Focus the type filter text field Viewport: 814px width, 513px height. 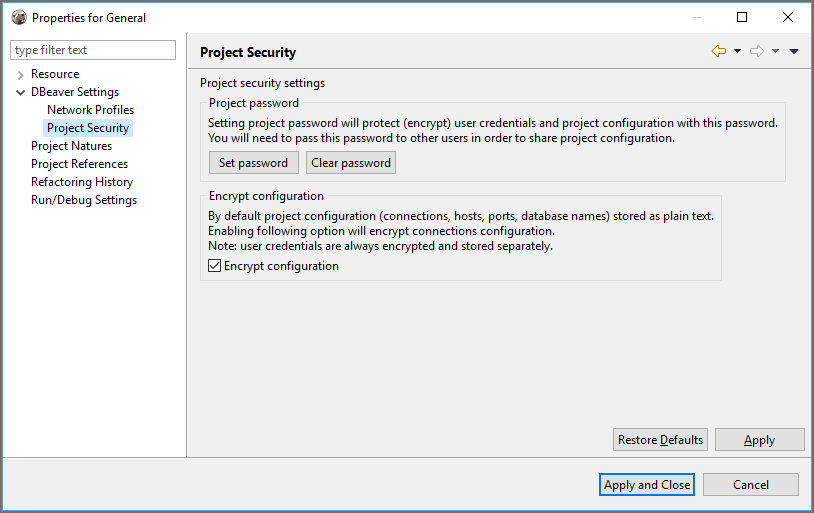93,50
